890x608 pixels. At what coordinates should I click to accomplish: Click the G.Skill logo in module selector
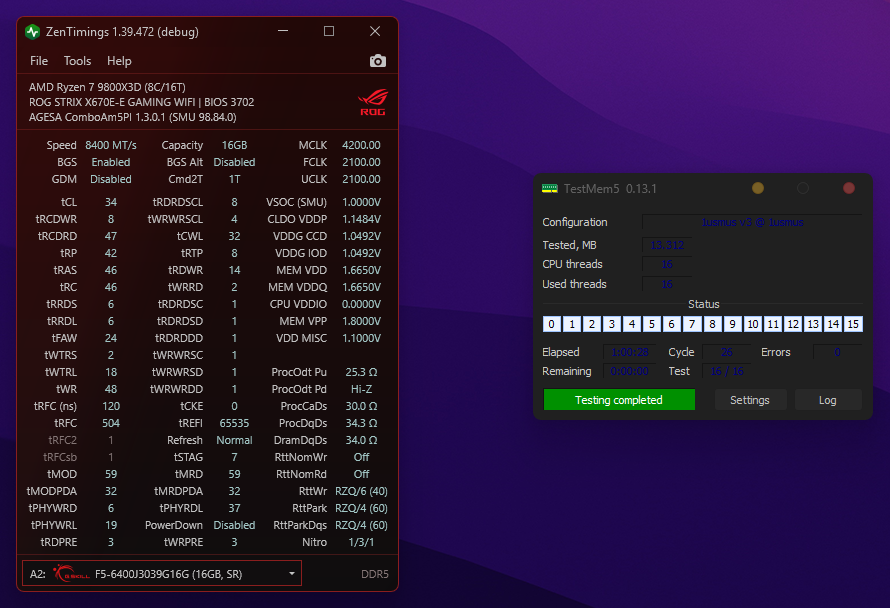click(x=72, y=573)
